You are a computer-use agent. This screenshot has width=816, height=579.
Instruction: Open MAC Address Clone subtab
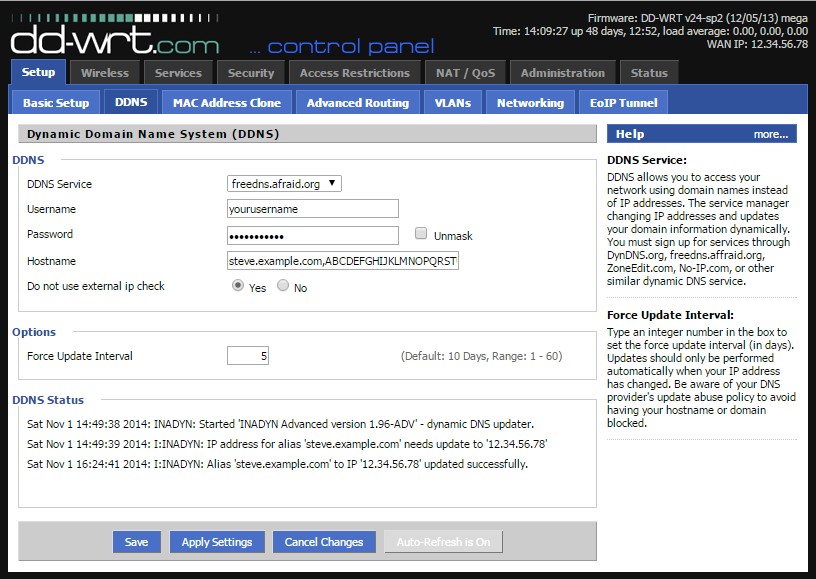point(227,102)
